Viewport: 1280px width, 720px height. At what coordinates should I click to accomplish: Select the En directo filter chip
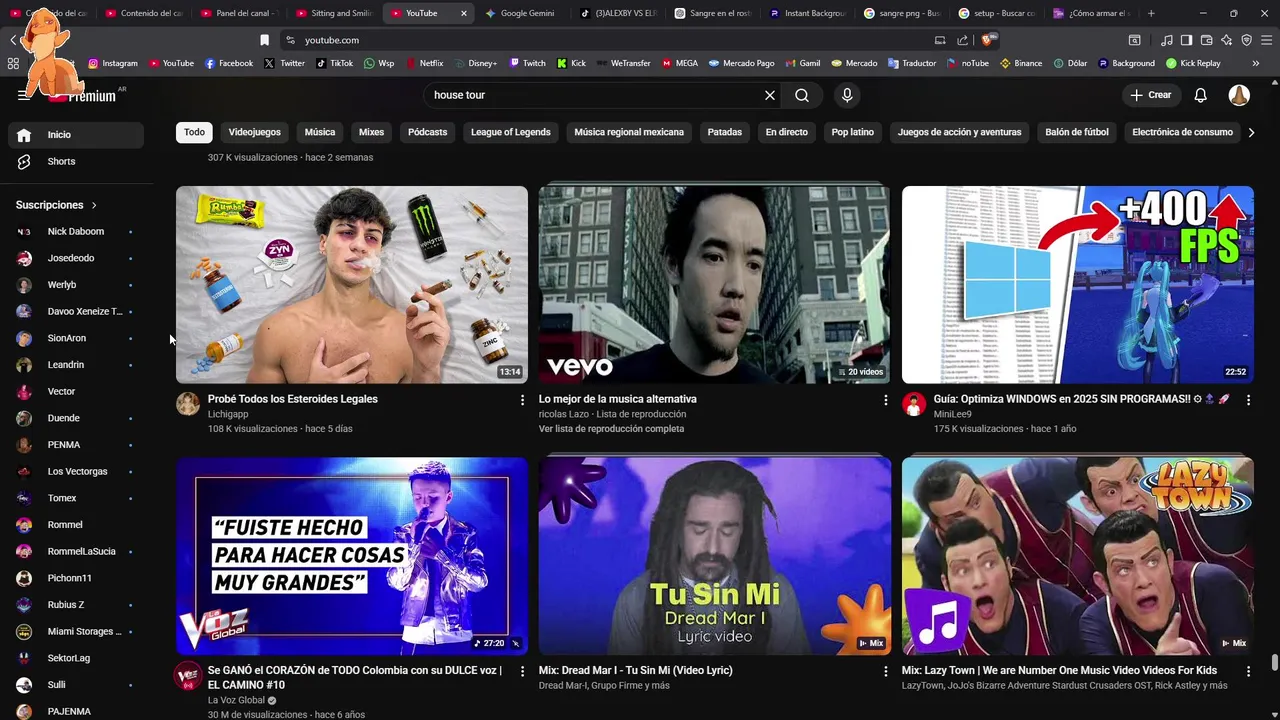coord(787,132)
